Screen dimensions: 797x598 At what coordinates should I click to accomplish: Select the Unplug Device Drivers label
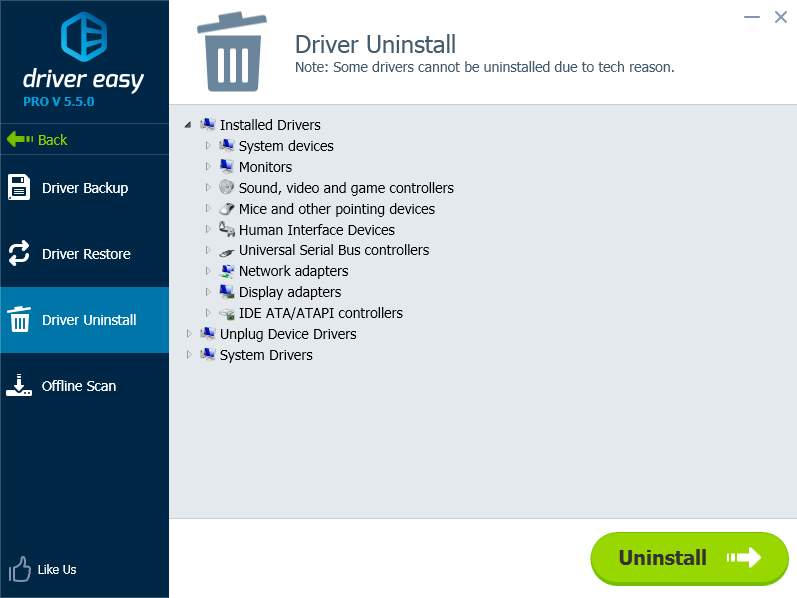288,334
